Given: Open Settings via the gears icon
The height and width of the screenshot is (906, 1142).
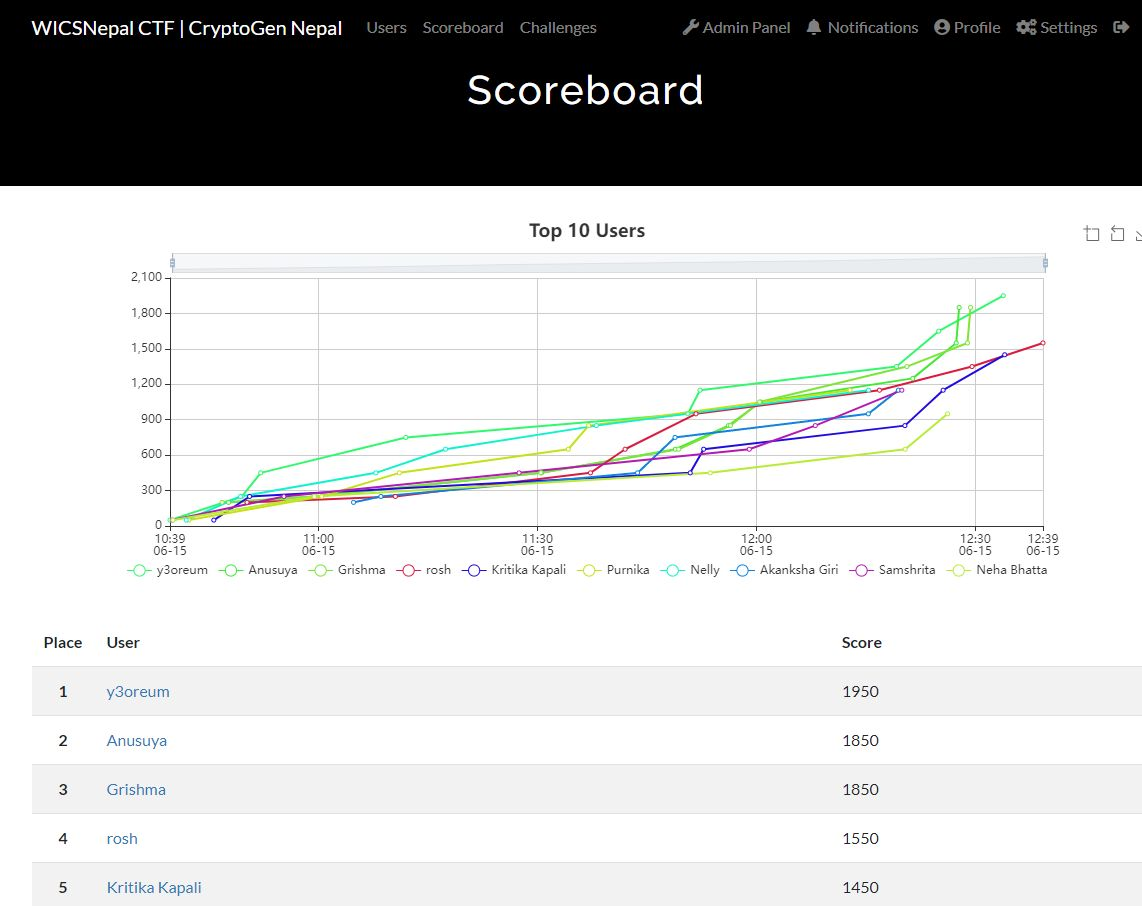Looking at the screenshot, I should [x=1026, y=27].
